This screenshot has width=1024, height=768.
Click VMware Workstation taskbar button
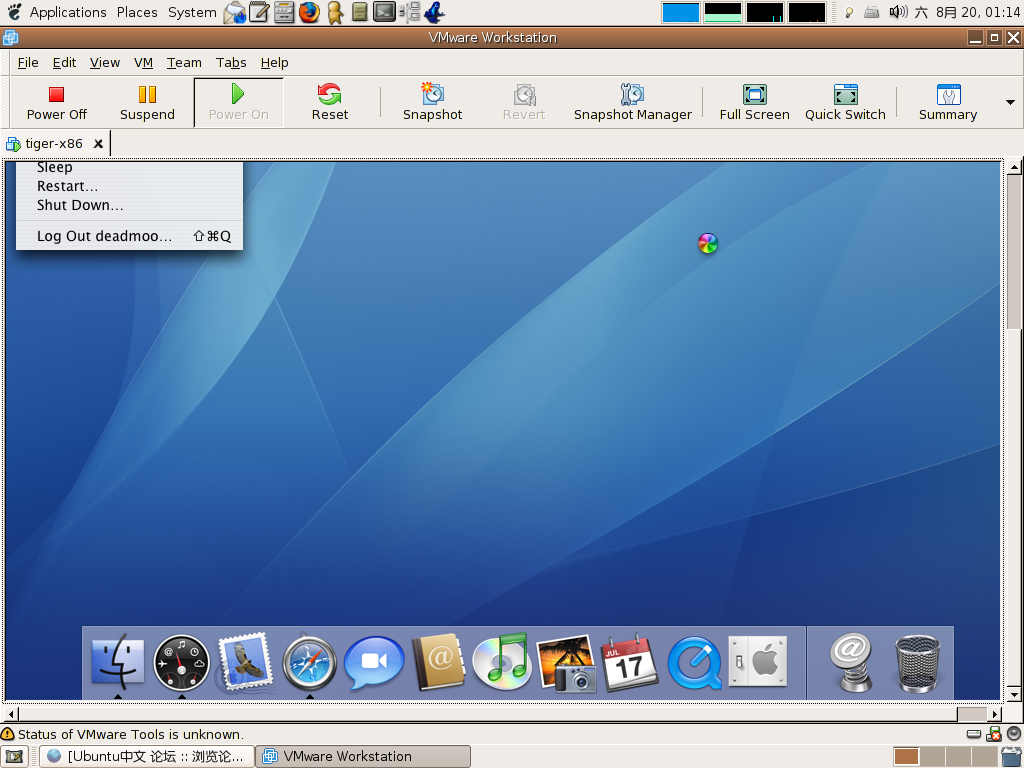click(362, 756)
